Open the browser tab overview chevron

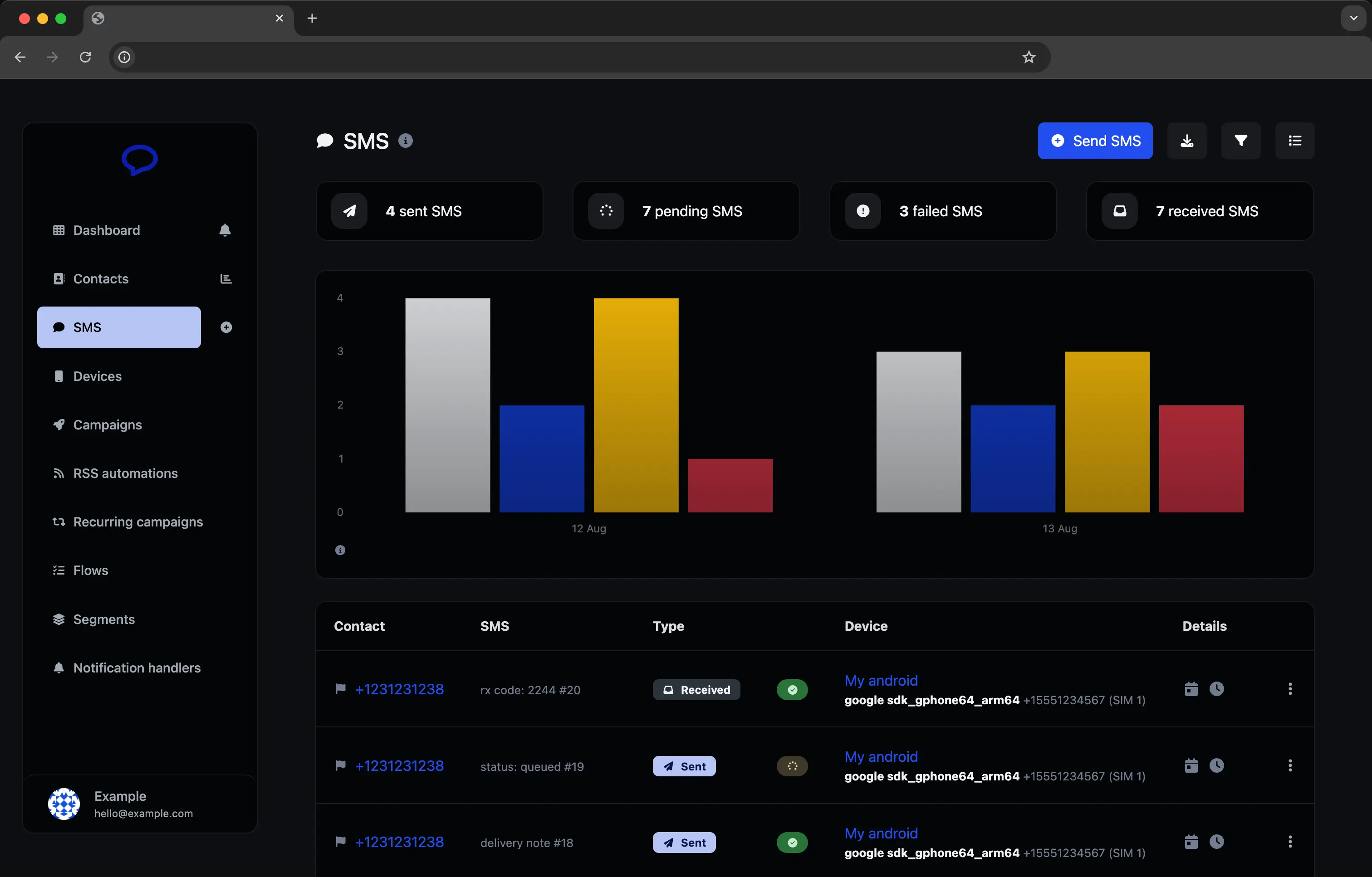coord(1353,18)
